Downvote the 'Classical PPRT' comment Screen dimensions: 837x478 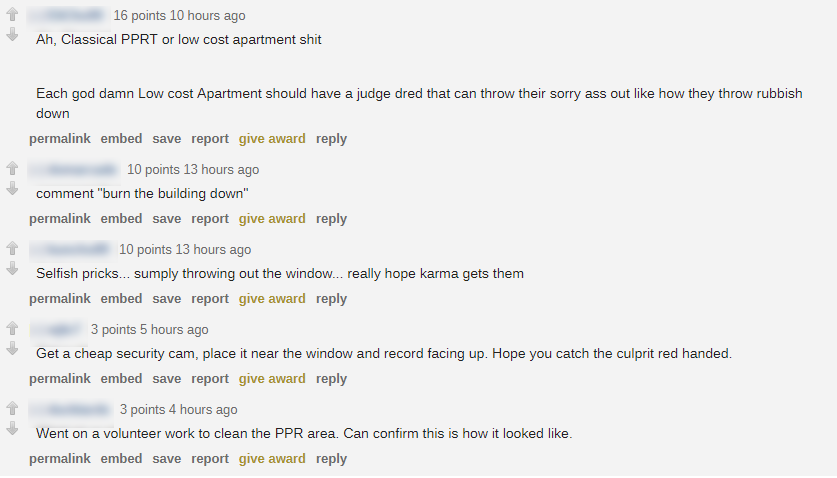click(12, 35)
